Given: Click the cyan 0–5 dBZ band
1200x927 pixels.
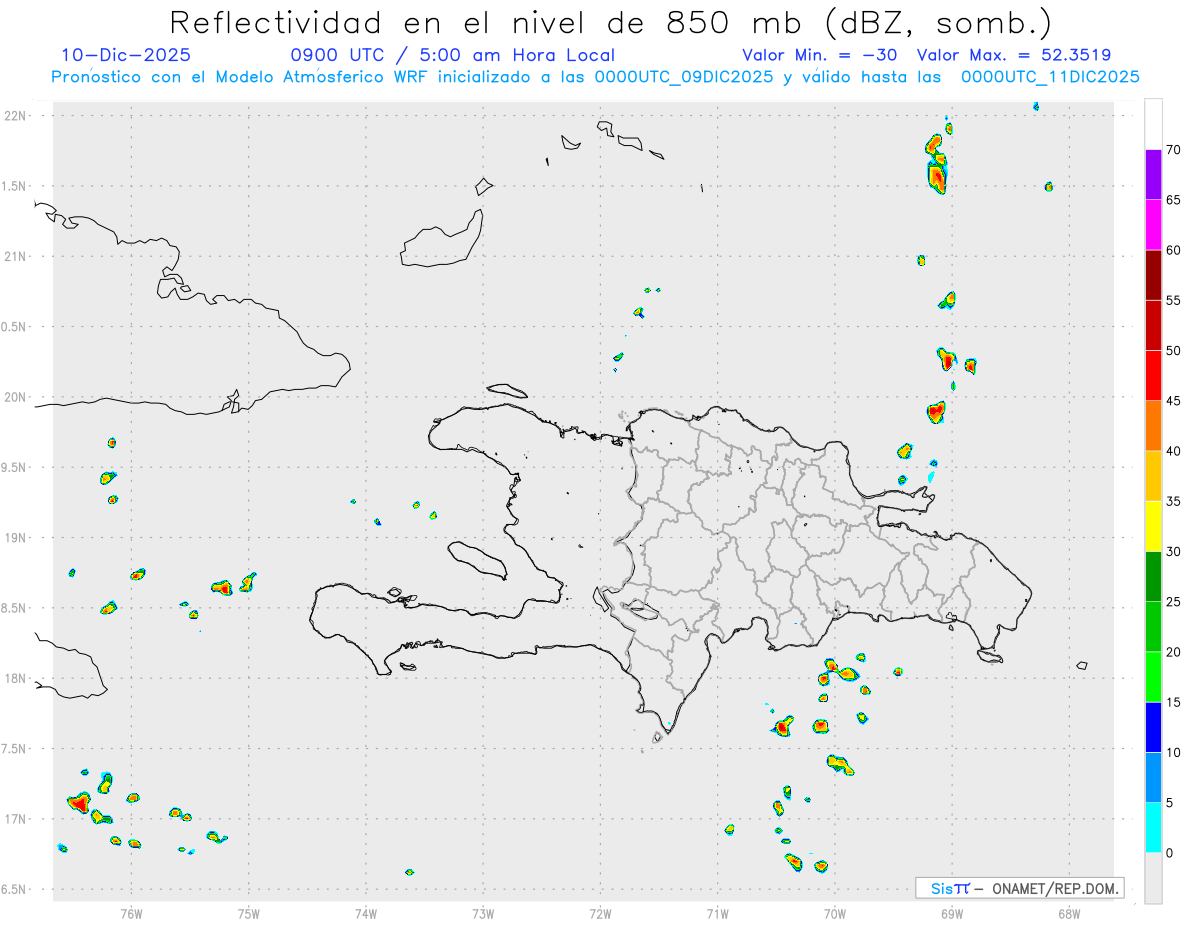Looking at the screenshot, I should click(x=1153, y=828).
